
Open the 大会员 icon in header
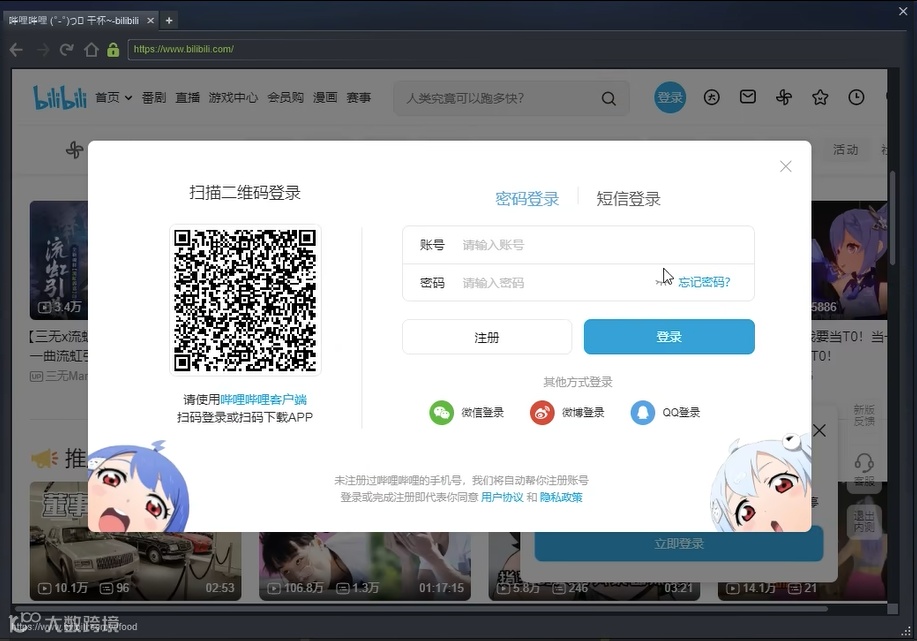[x=711, y=98]
